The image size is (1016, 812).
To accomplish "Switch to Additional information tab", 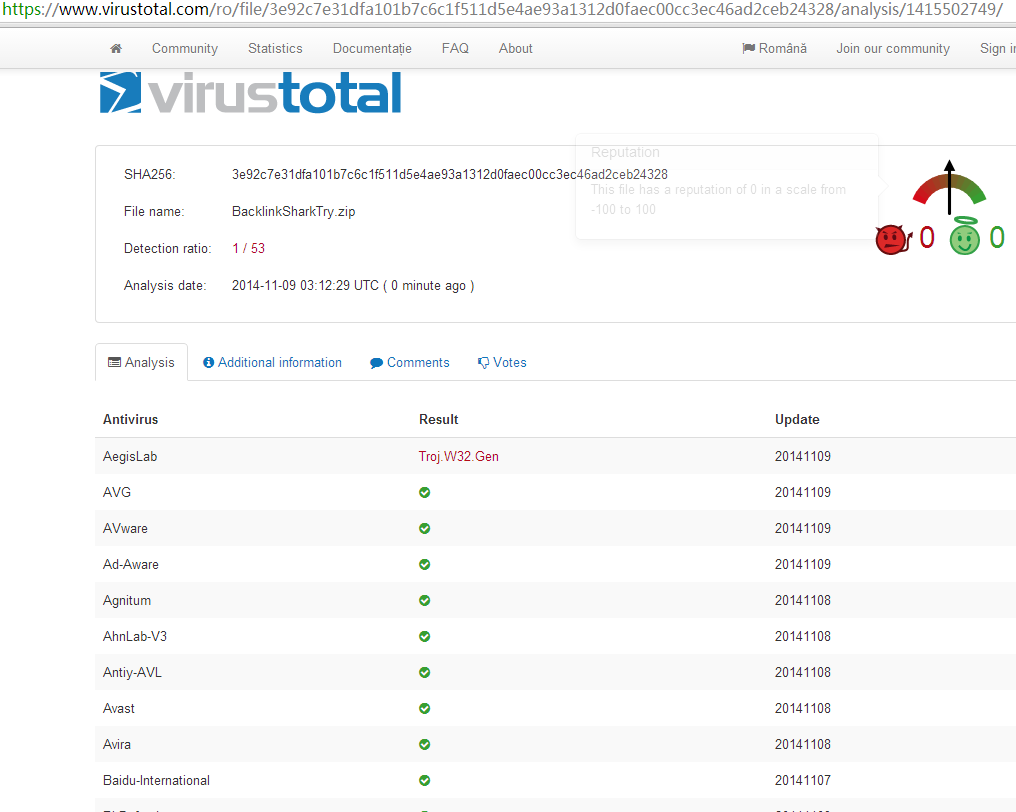I will tap(272, 362).
